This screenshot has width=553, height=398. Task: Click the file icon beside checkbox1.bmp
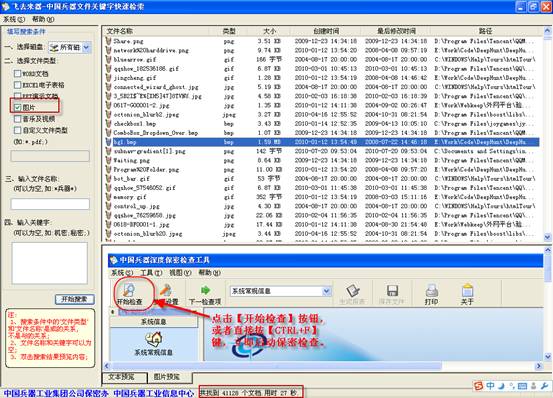[x=109, y=124]
